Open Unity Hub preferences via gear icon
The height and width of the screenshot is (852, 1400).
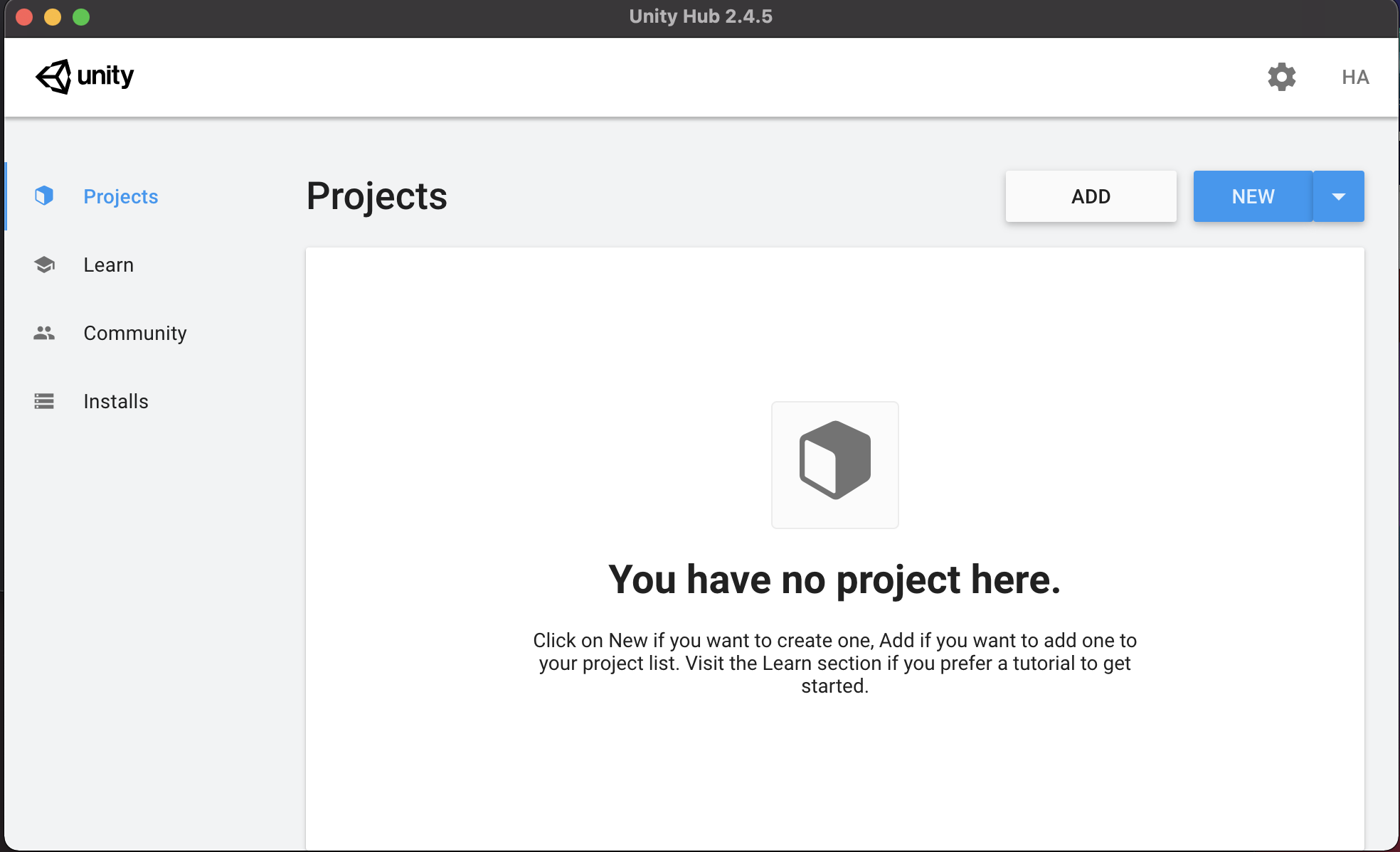tap(1281, 77)
